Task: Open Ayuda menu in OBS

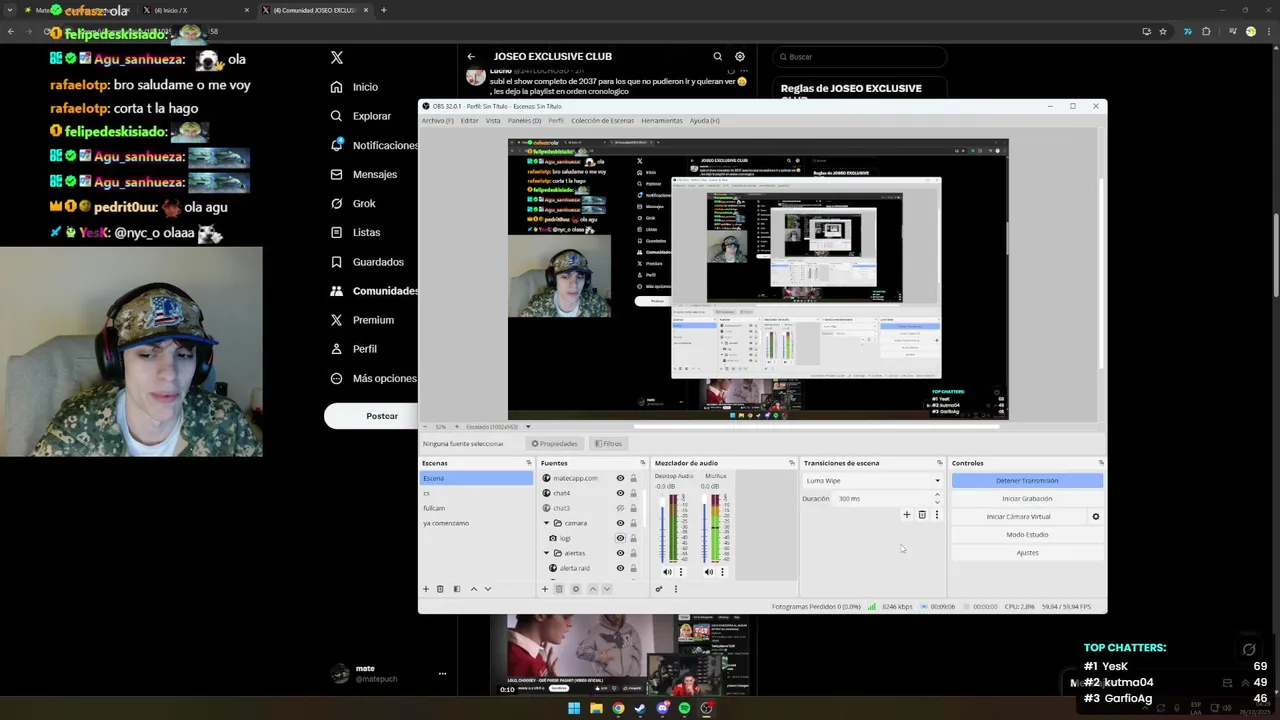Action: tap(704, 120)
